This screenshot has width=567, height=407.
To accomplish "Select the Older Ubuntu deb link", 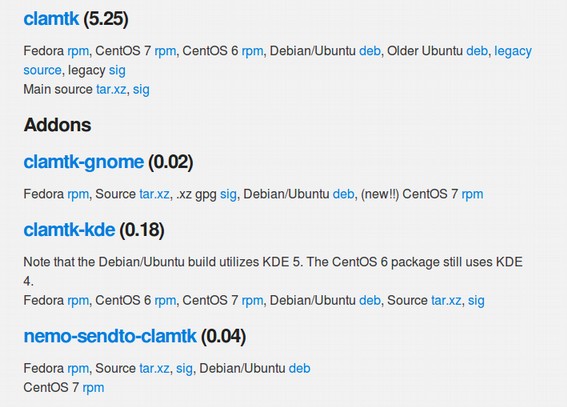I will pos(477,51).
